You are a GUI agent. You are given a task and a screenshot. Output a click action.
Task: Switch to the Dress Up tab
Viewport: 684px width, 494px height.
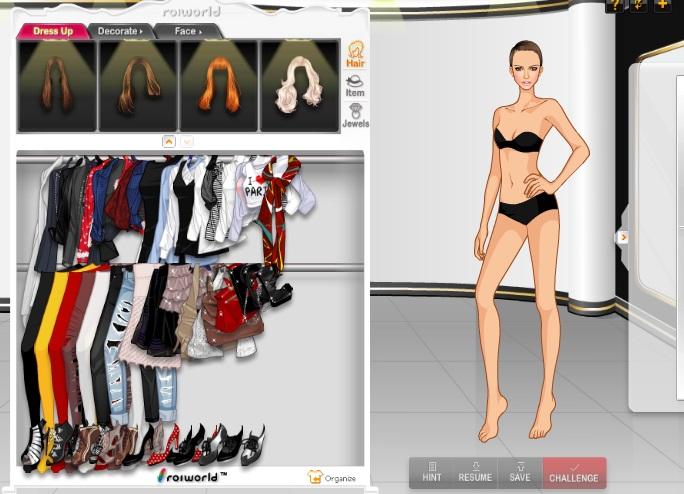tap(52, 32)
